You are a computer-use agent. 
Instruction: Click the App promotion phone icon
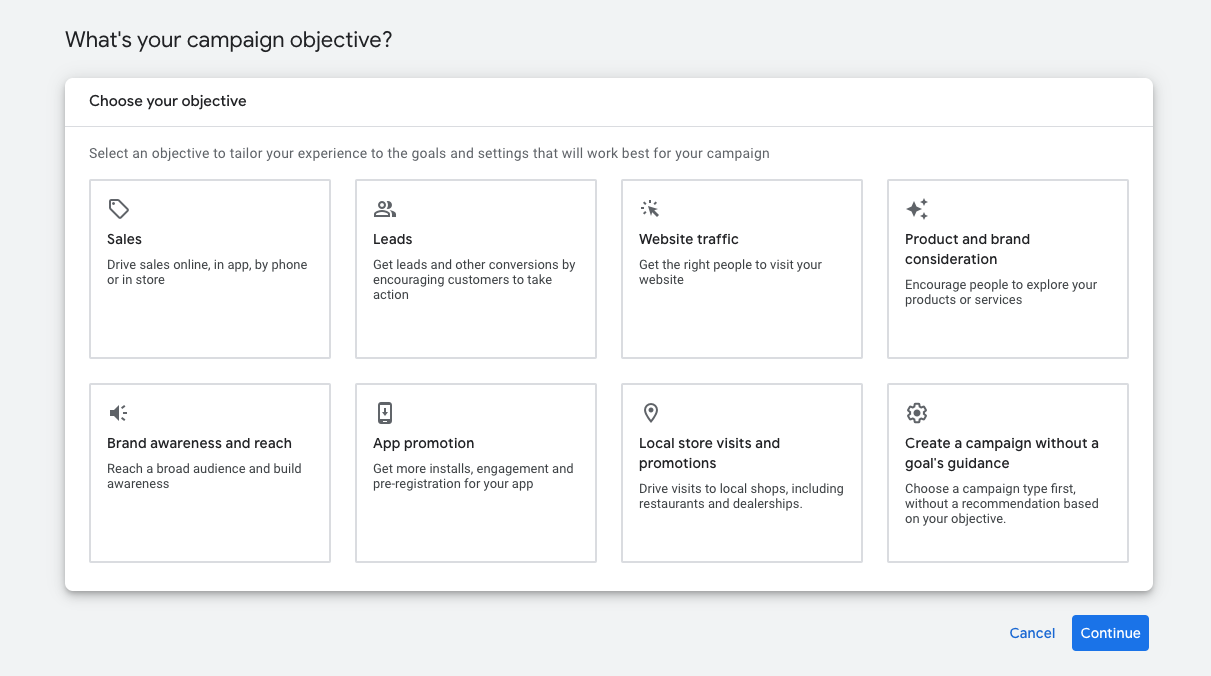pos(385,413)
